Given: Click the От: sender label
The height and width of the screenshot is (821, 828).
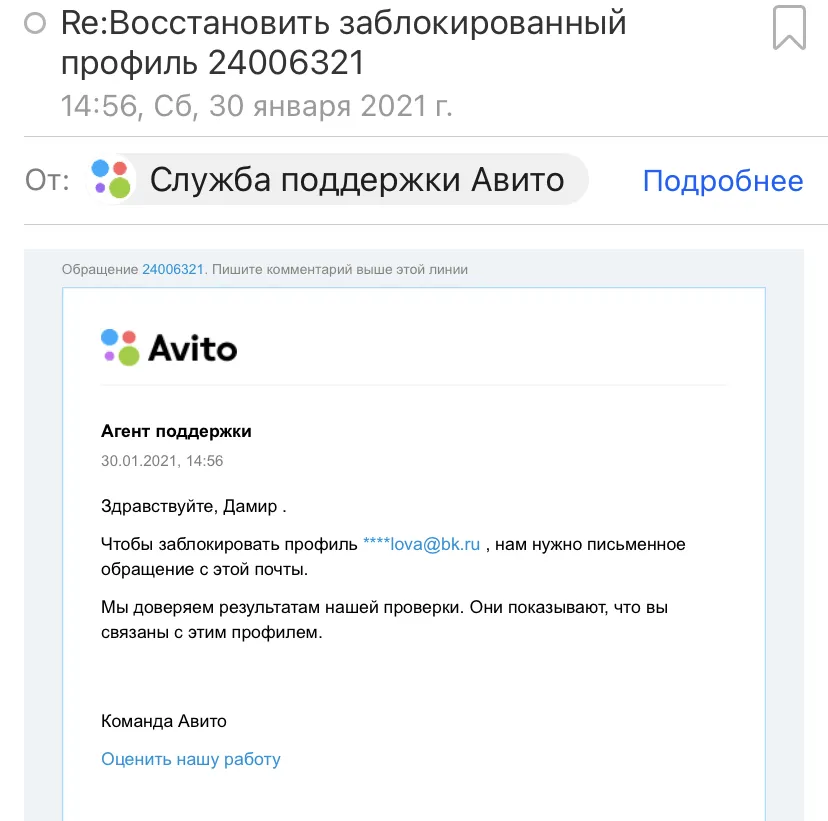Looking at the screenshot, I should coord(47,180).
